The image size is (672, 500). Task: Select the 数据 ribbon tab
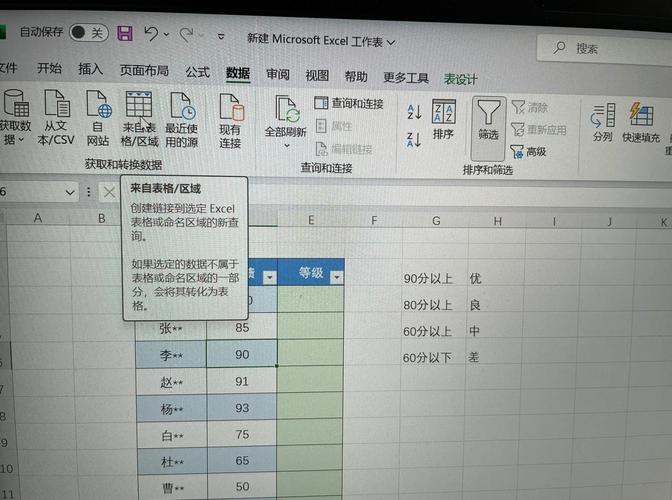tap(238, 73)
